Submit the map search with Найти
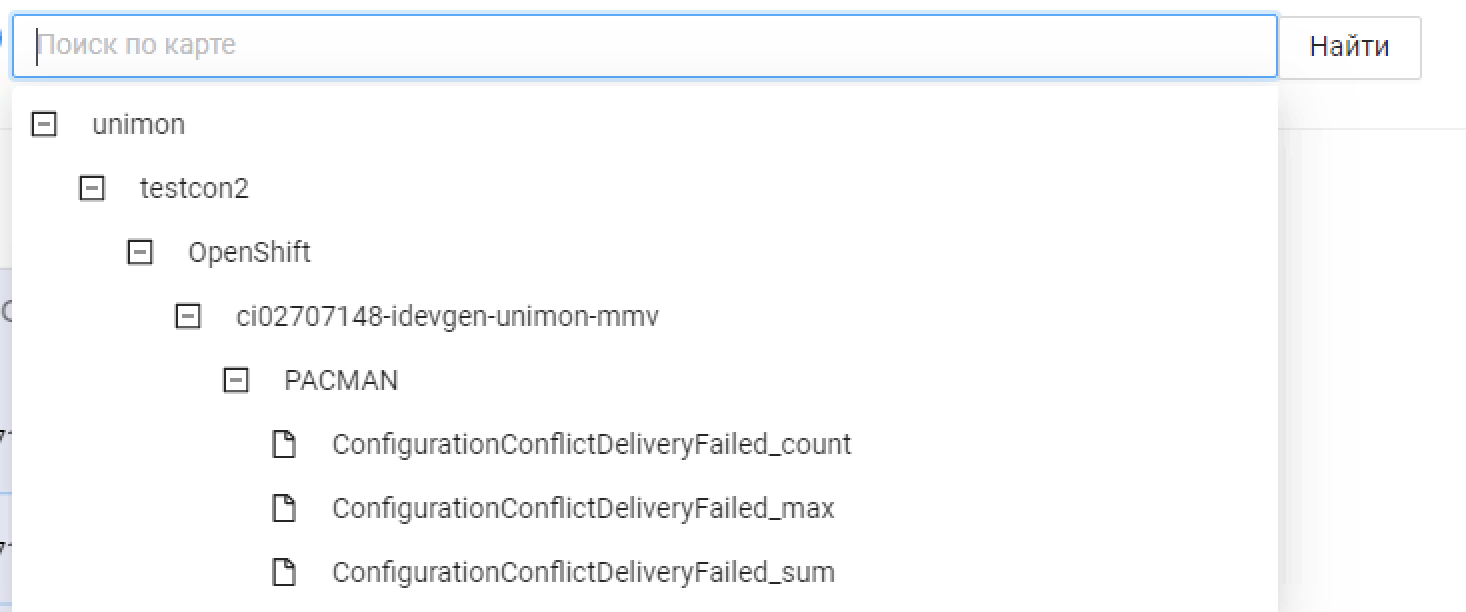Viewport: 1466px width, 612px height. [1349, 46]
